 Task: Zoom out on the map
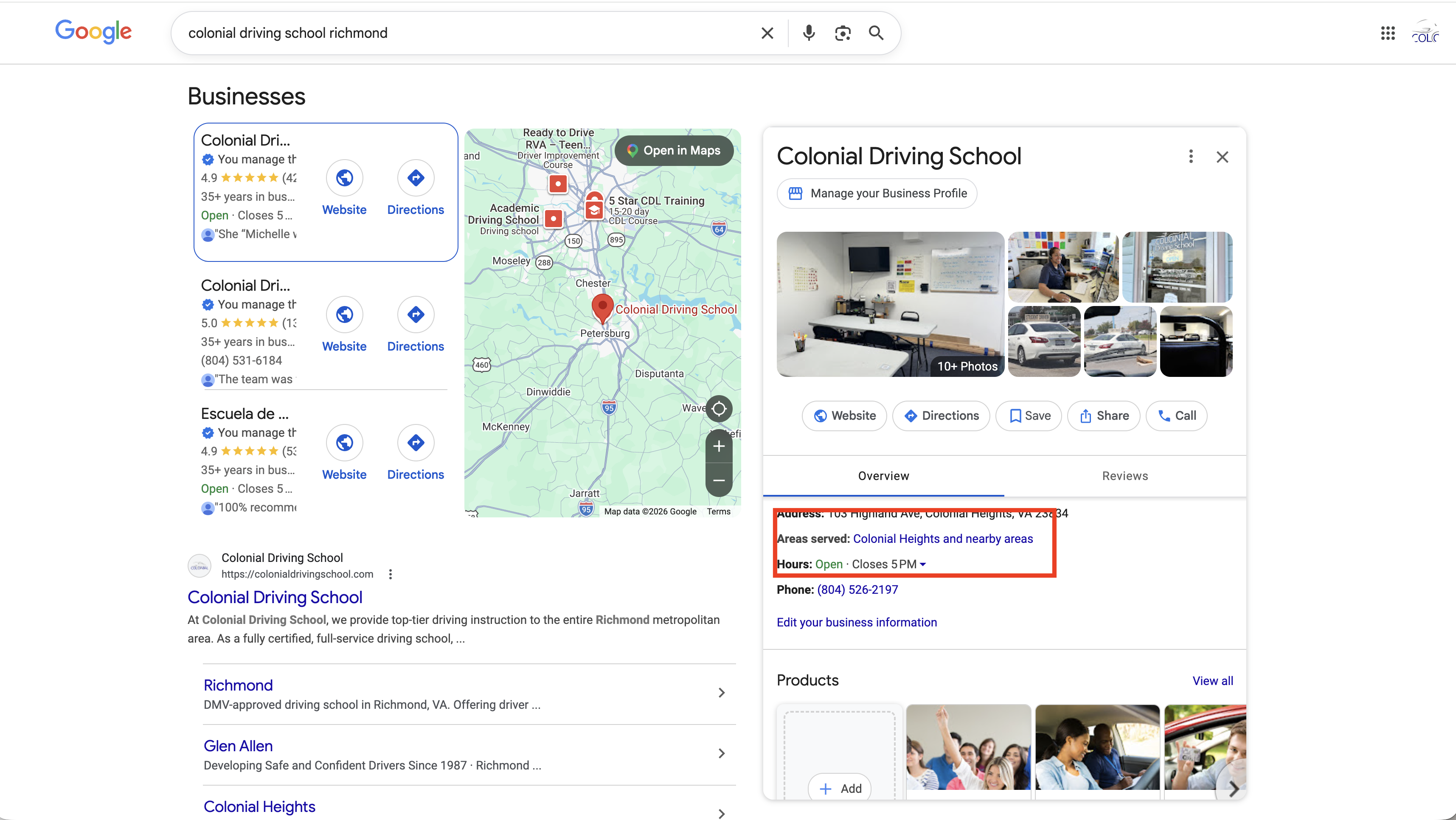click(718, 480)
